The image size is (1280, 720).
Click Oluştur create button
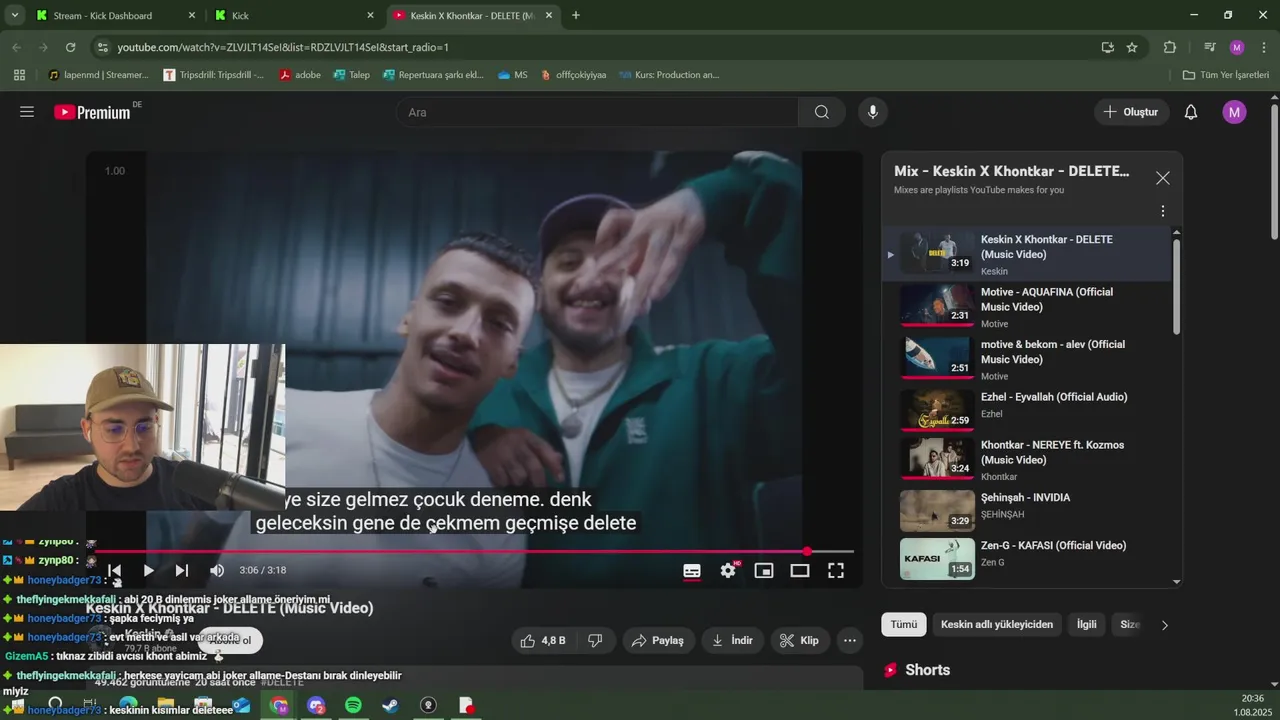[x=1131, y=112]
